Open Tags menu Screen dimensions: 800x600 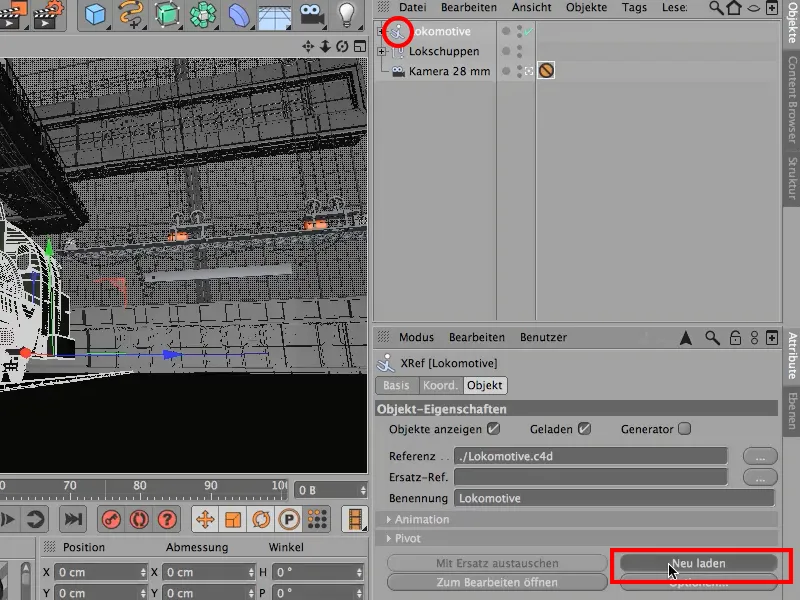point(634,8)
